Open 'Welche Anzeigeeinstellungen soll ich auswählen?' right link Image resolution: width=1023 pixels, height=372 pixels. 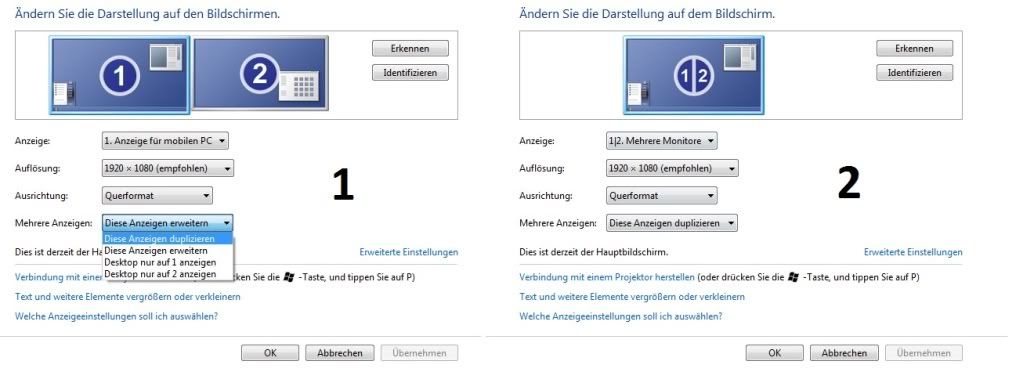(x=620, y=317)
